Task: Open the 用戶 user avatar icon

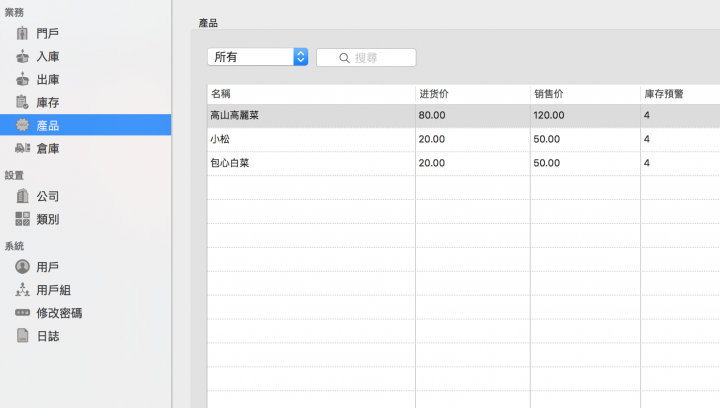Action: pyautogui.click(x=22, y=267)
